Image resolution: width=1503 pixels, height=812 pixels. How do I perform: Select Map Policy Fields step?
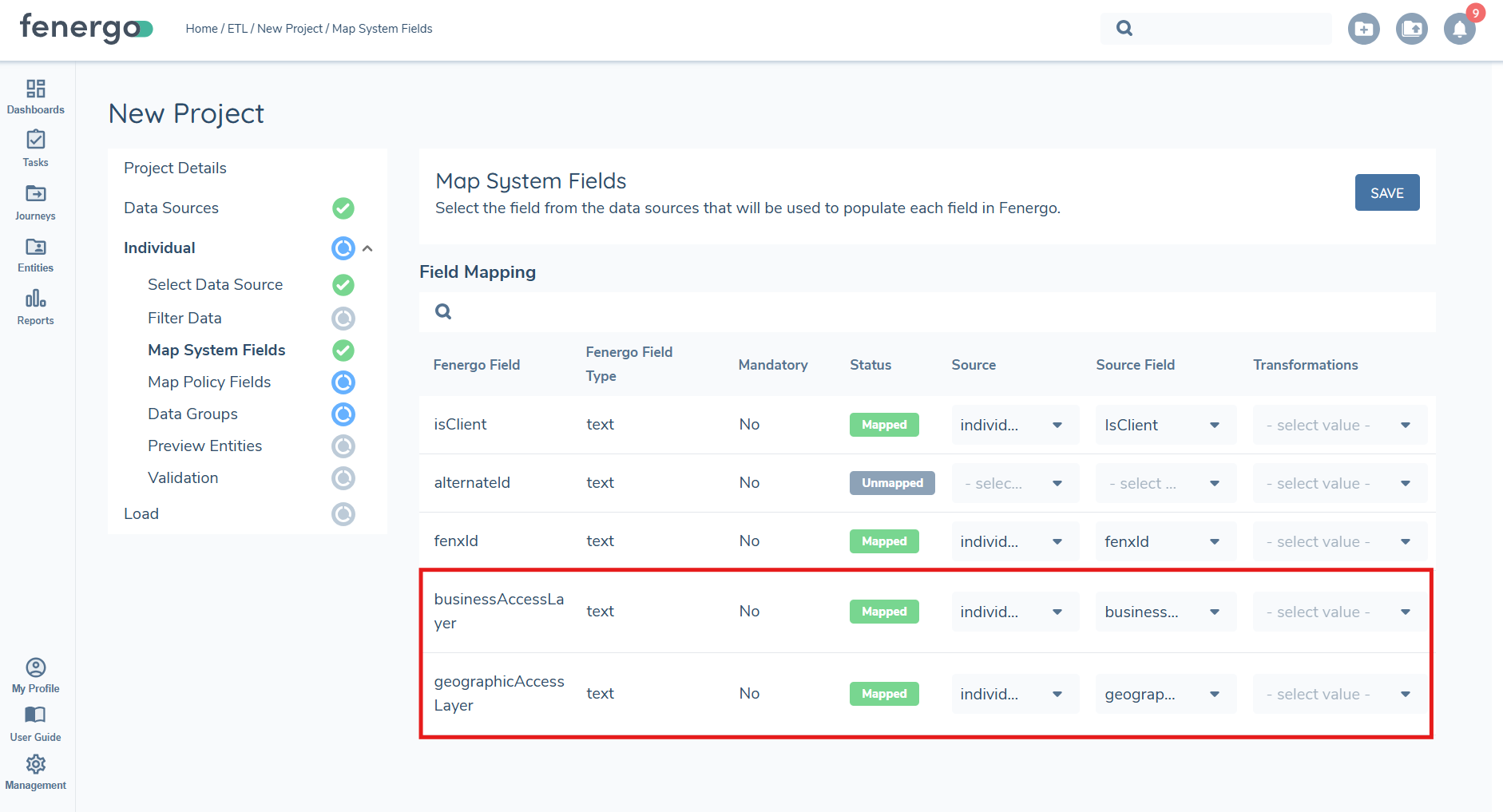pyautogui.click(x=209, y=382)
